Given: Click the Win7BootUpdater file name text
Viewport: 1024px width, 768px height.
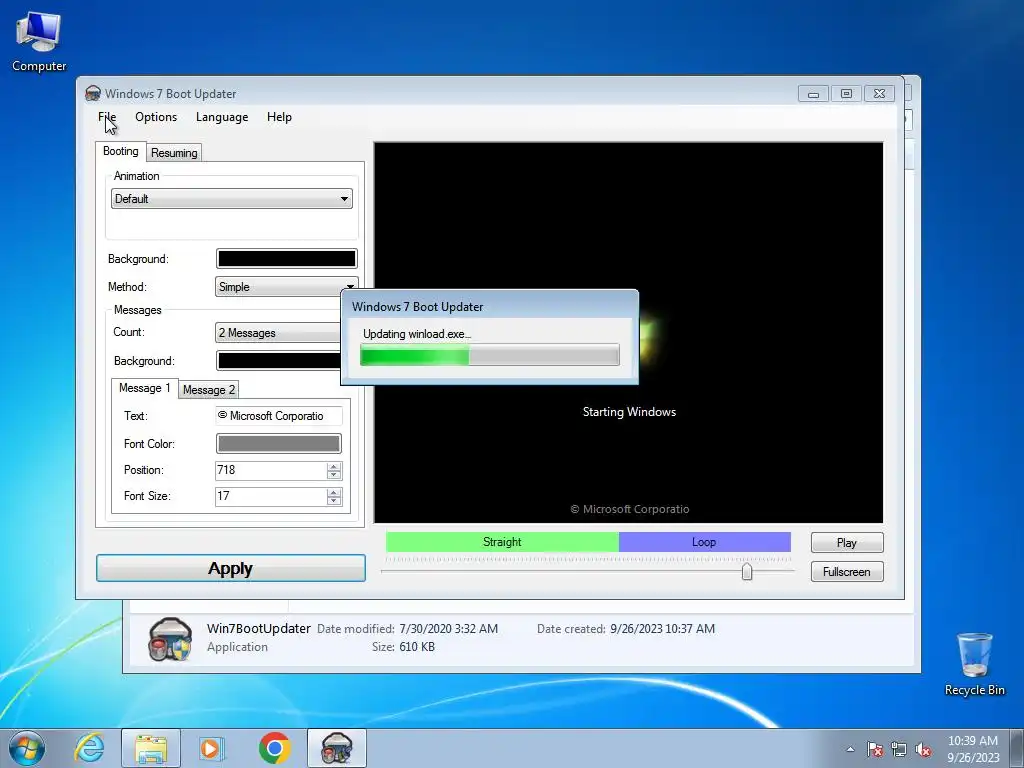Looking at the screenshot, I should click(x=259, y=628).
